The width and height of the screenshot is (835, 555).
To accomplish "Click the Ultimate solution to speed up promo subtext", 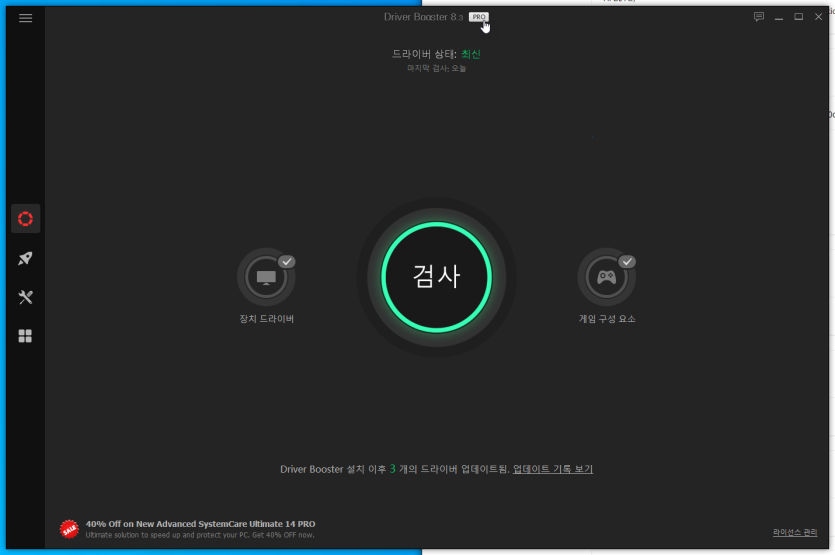I will [x=200, y=535].
